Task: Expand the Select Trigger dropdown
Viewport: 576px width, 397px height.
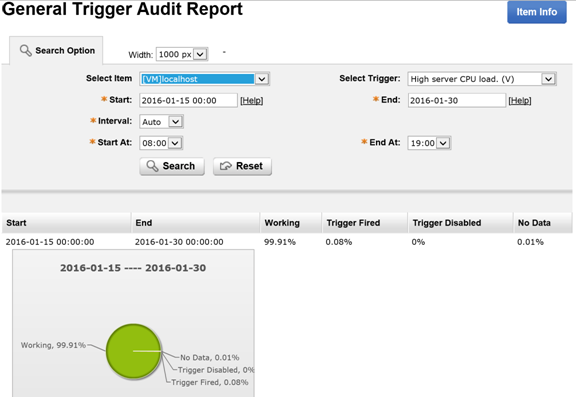Action: point(482,79)
